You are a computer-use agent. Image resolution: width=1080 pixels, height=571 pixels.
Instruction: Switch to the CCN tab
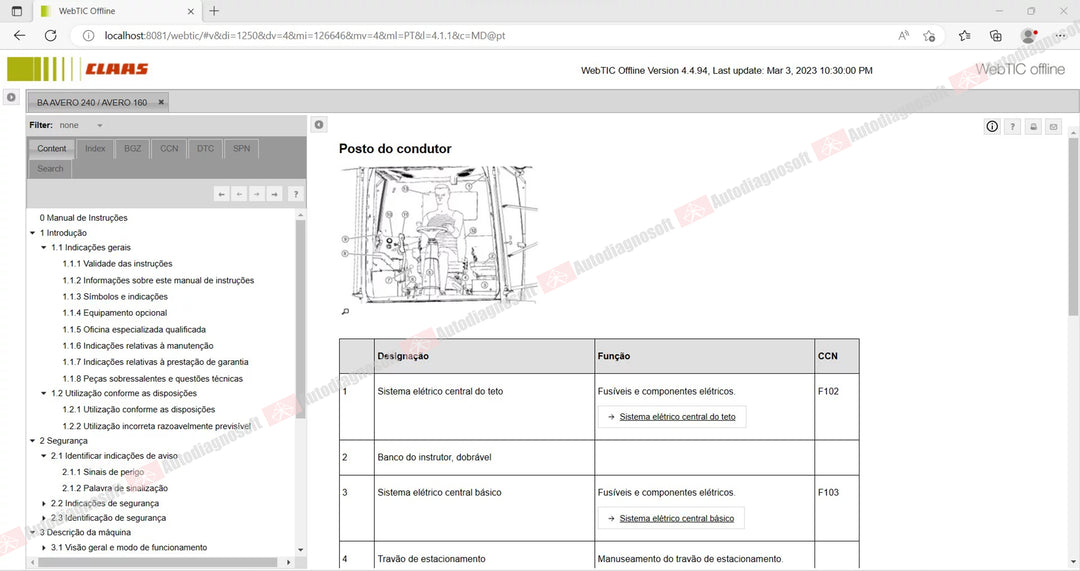169,148
